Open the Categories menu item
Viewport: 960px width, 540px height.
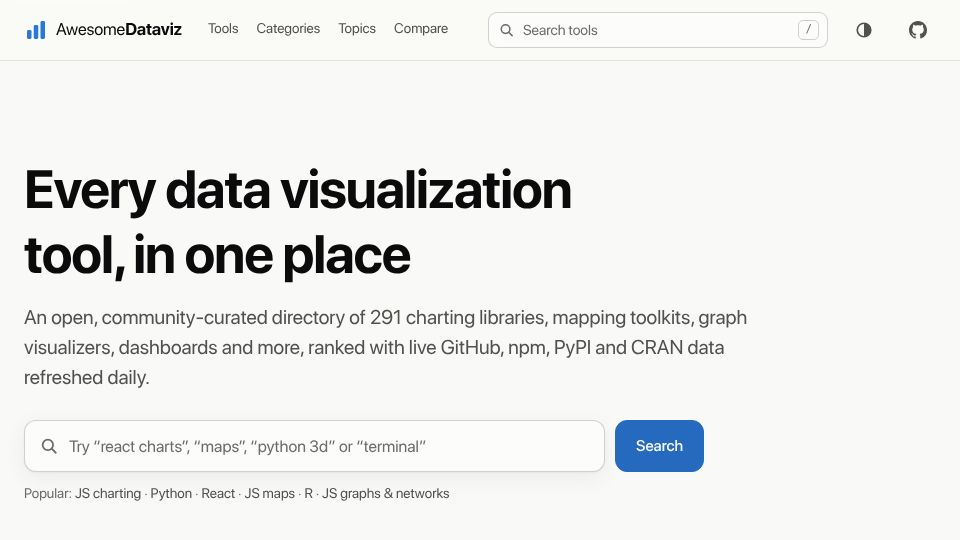(288, 29)
